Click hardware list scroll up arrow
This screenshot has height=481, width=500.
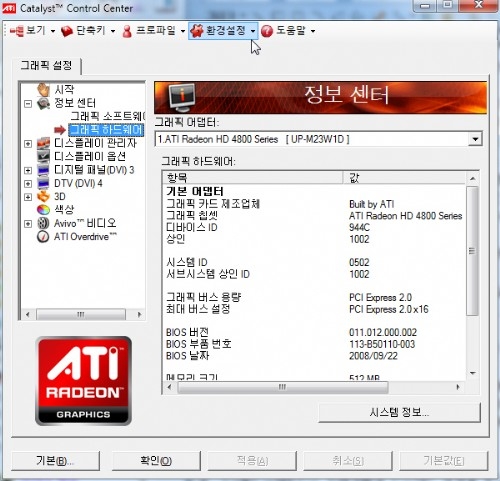tap(472, 179)
